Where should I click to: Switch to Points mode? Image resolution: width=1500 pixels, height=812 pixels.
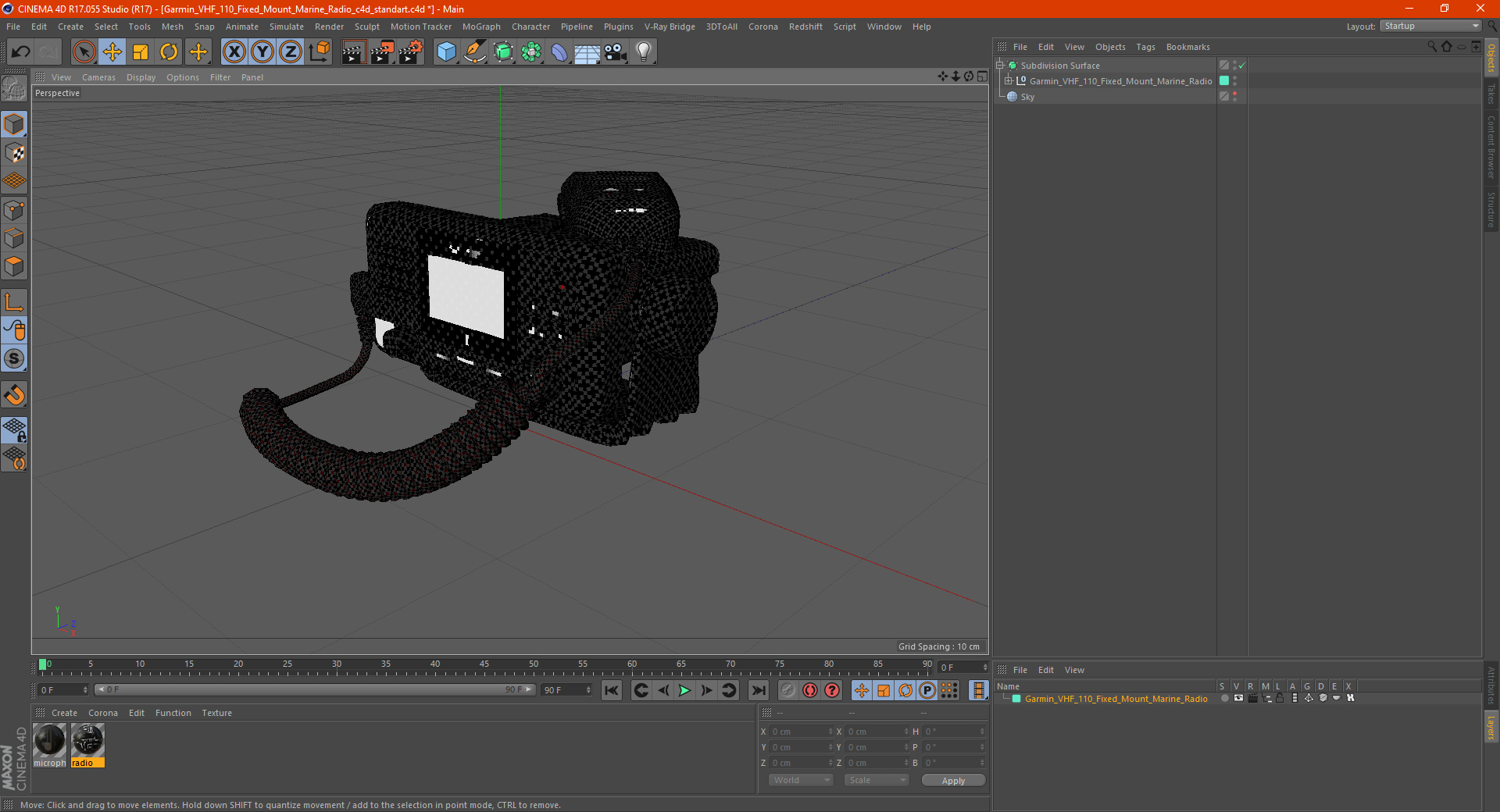(15, 210)
